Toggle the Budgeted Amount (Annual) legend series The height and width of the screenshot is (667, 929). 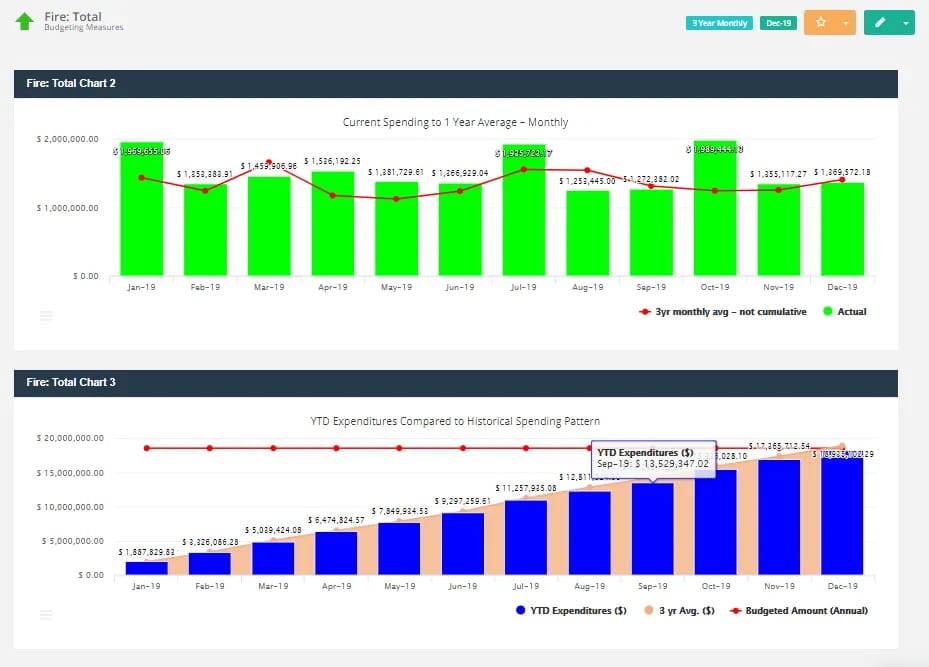(x=799, y=610)
